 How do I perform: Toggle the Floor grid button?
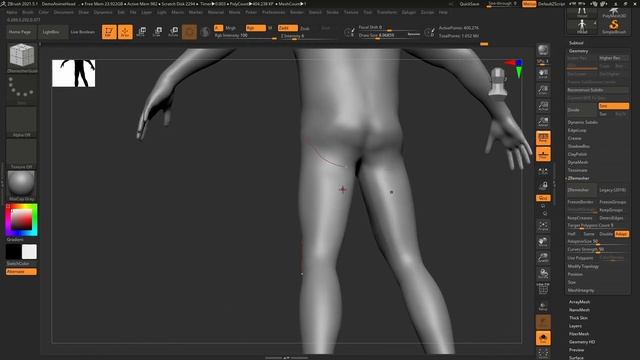[543, 155]
